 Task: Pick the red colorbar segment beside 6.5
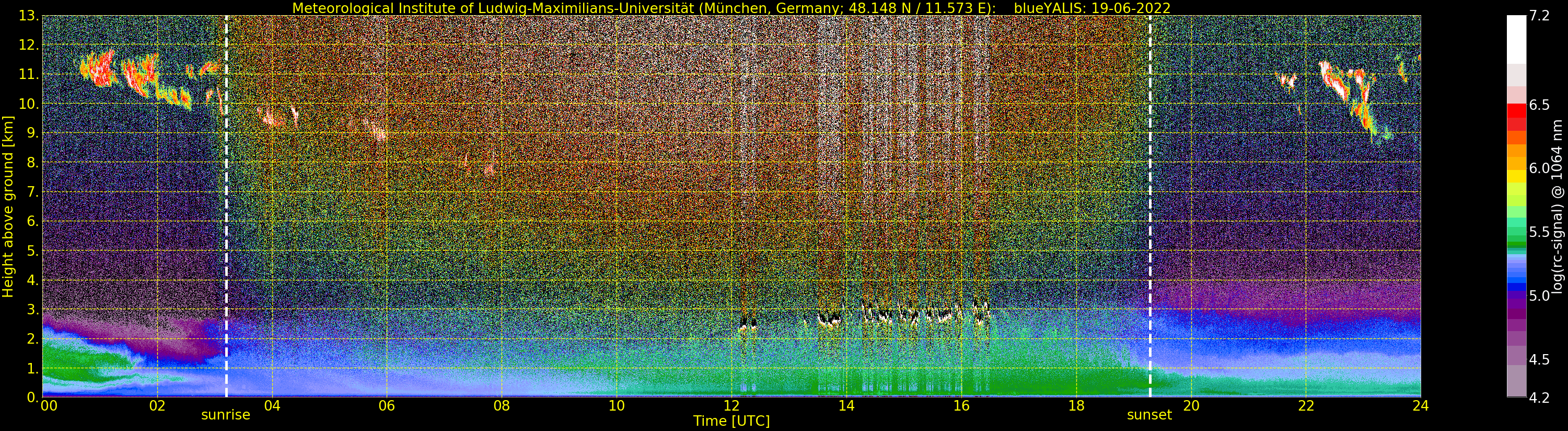click(1516, 110)
